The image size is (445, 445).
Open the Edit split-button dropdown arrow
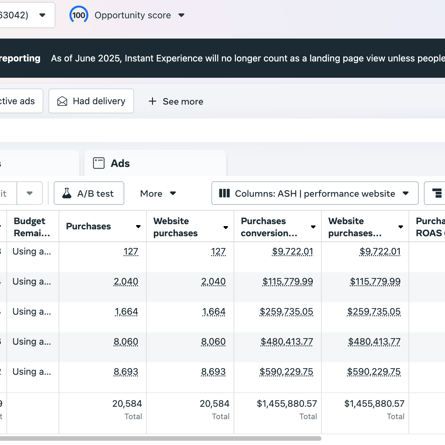coord(30,193)
